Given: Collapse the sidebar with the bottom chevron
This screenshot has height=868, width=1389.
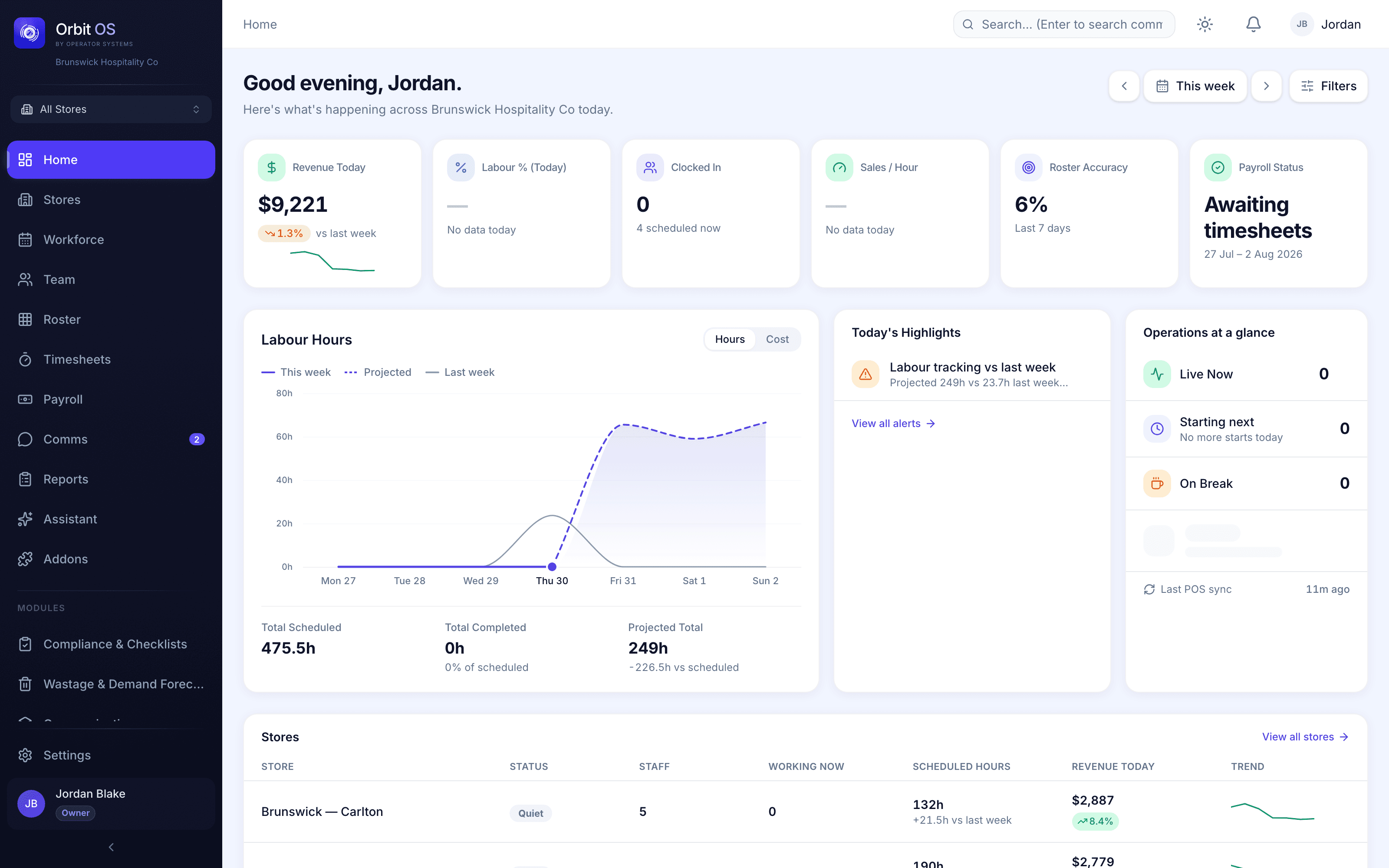Looking at the screenshot, I should pyautogui.click(x=111, y=847).
